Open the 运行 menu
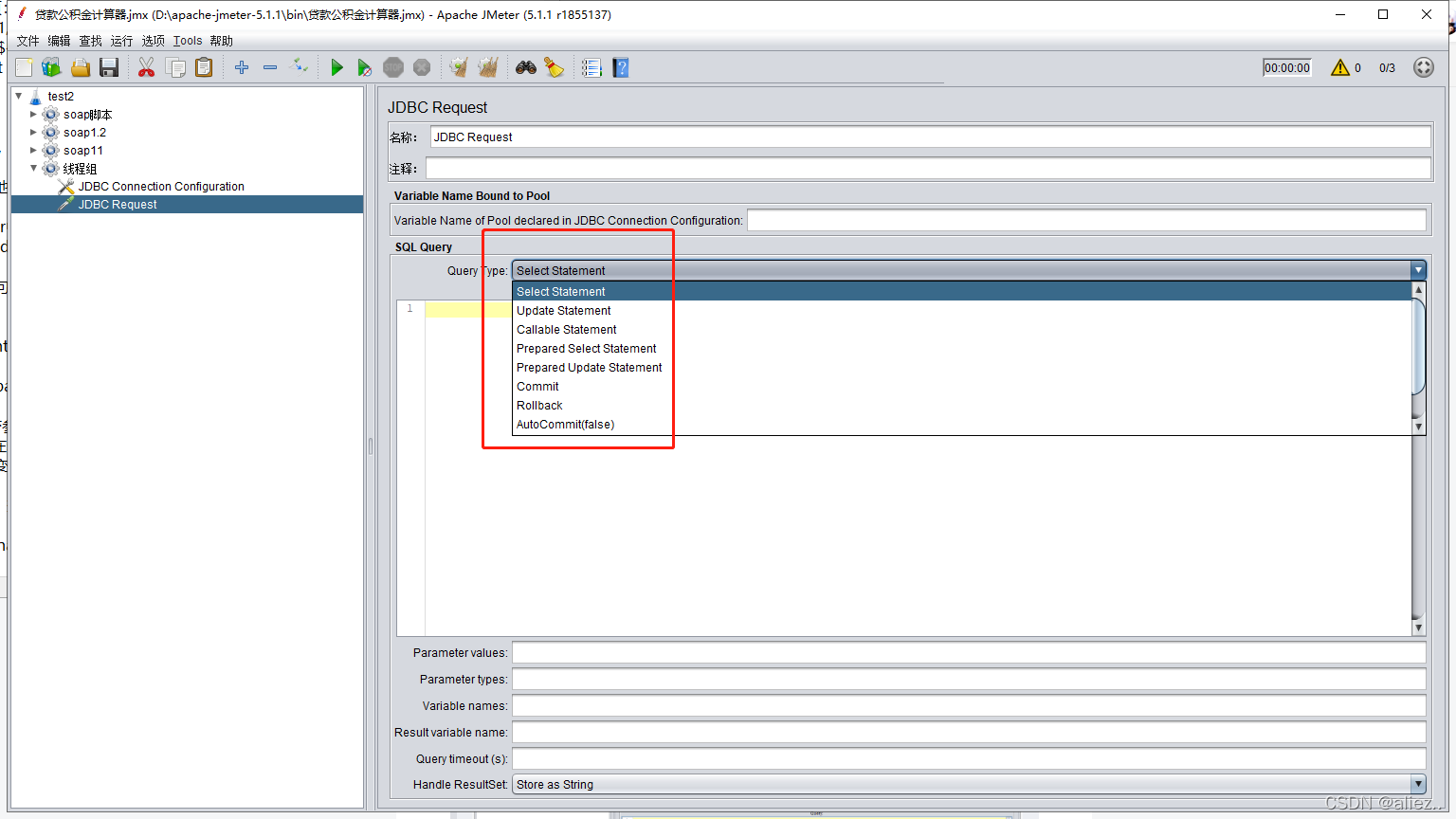 pyautogui.click(x=121, y=41)
